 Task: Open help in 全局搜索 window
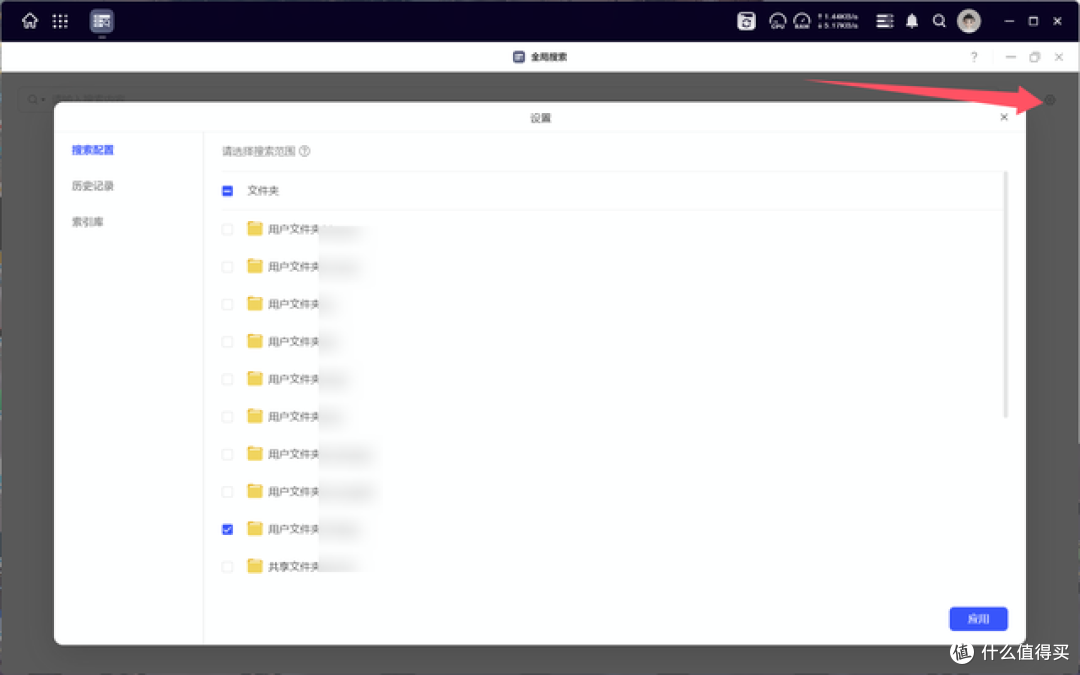974,57
